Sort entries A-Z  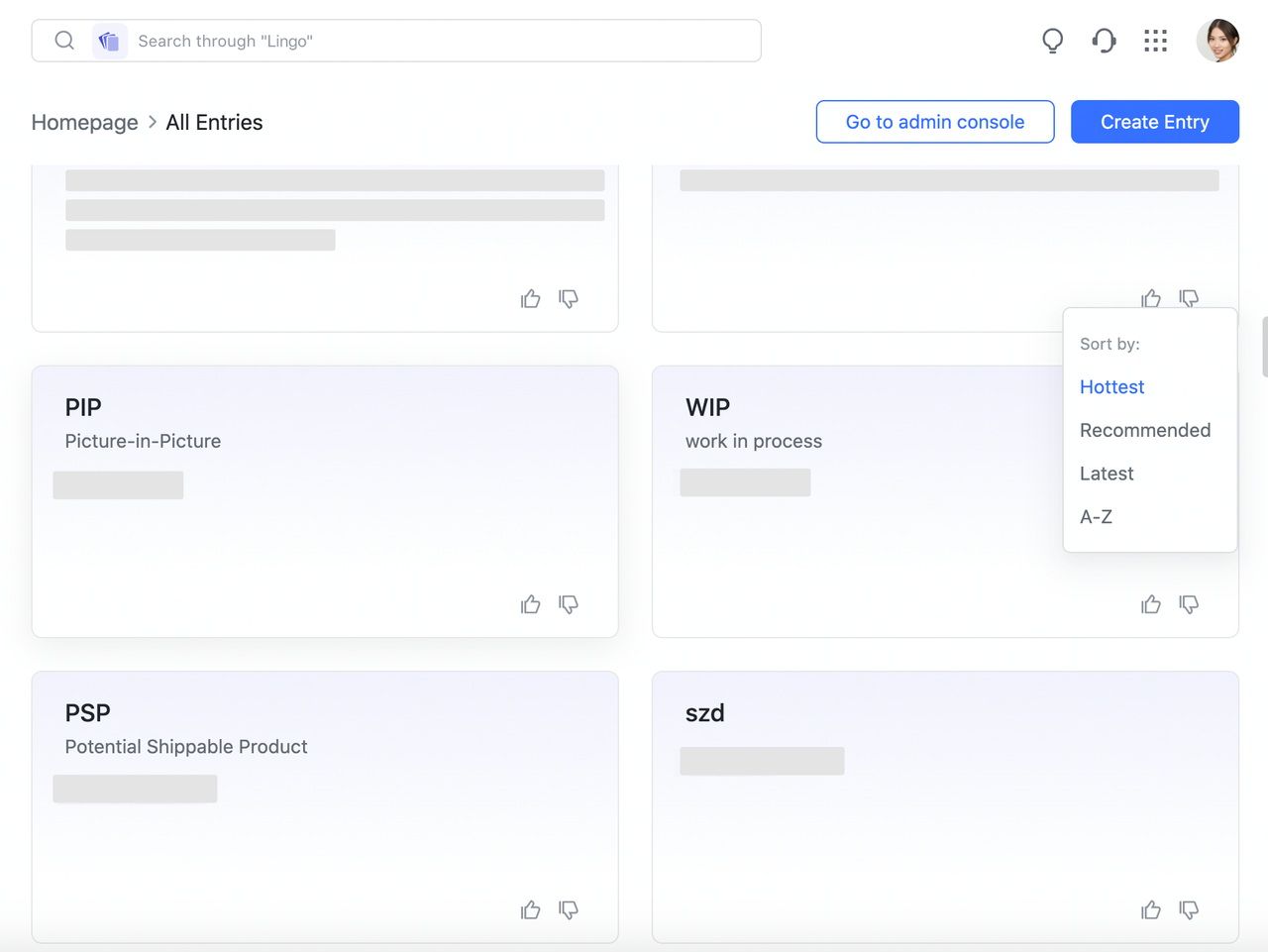[1096, 517]
